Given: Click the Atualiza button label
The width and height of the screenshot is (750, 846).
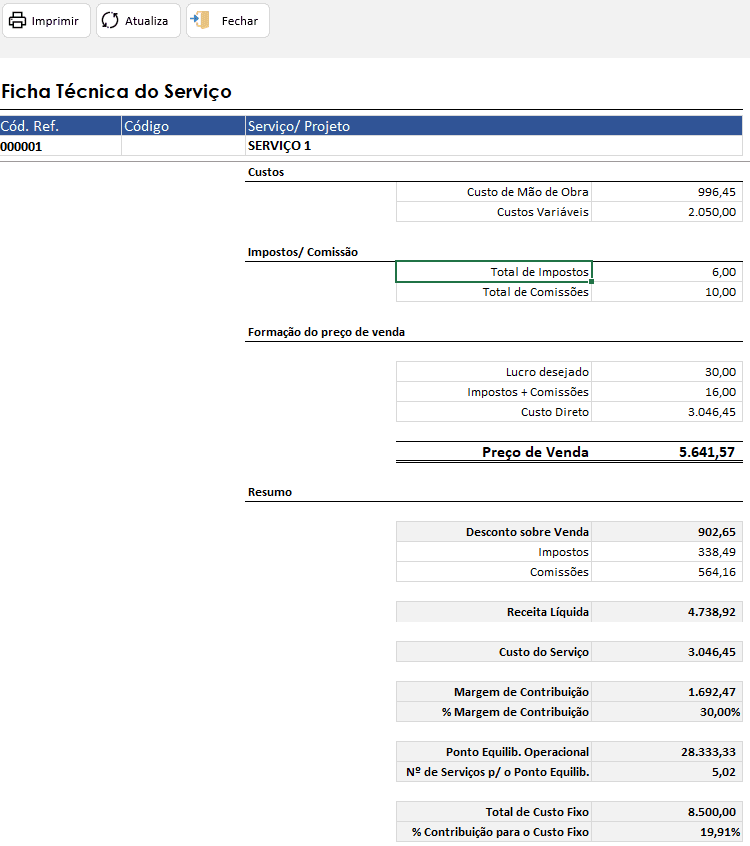Looking at the screenshot, I should coord(146,21).
